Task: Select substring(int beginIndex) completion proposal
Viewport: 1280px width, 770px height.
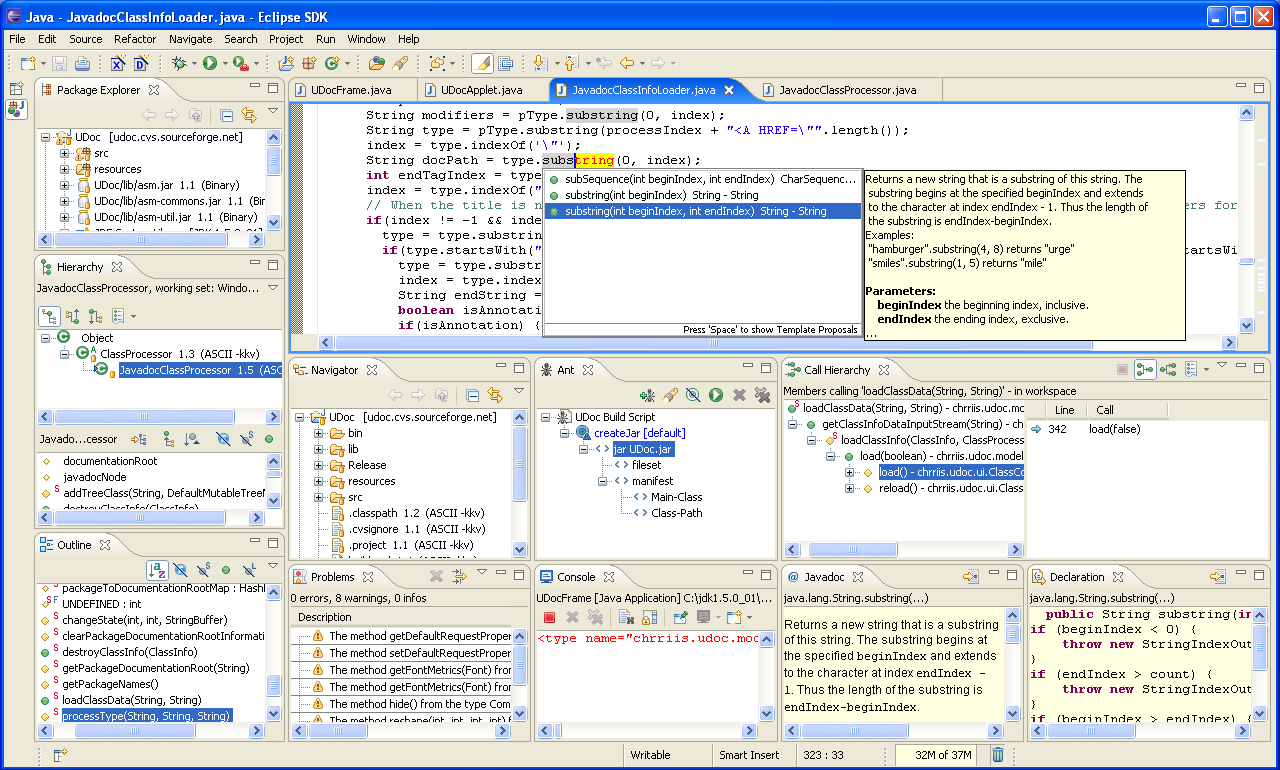Action: click(x=702, y=195)
